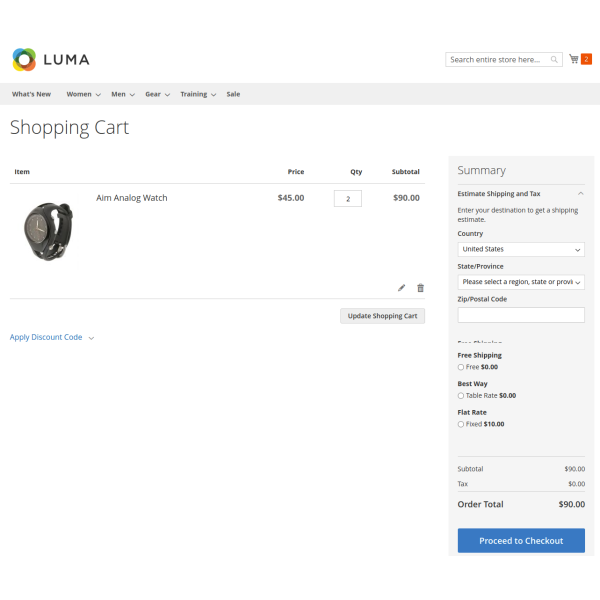Click the pencil edit item icon
The width and height of the screenshot is (600, 600).
click(402, 288)
